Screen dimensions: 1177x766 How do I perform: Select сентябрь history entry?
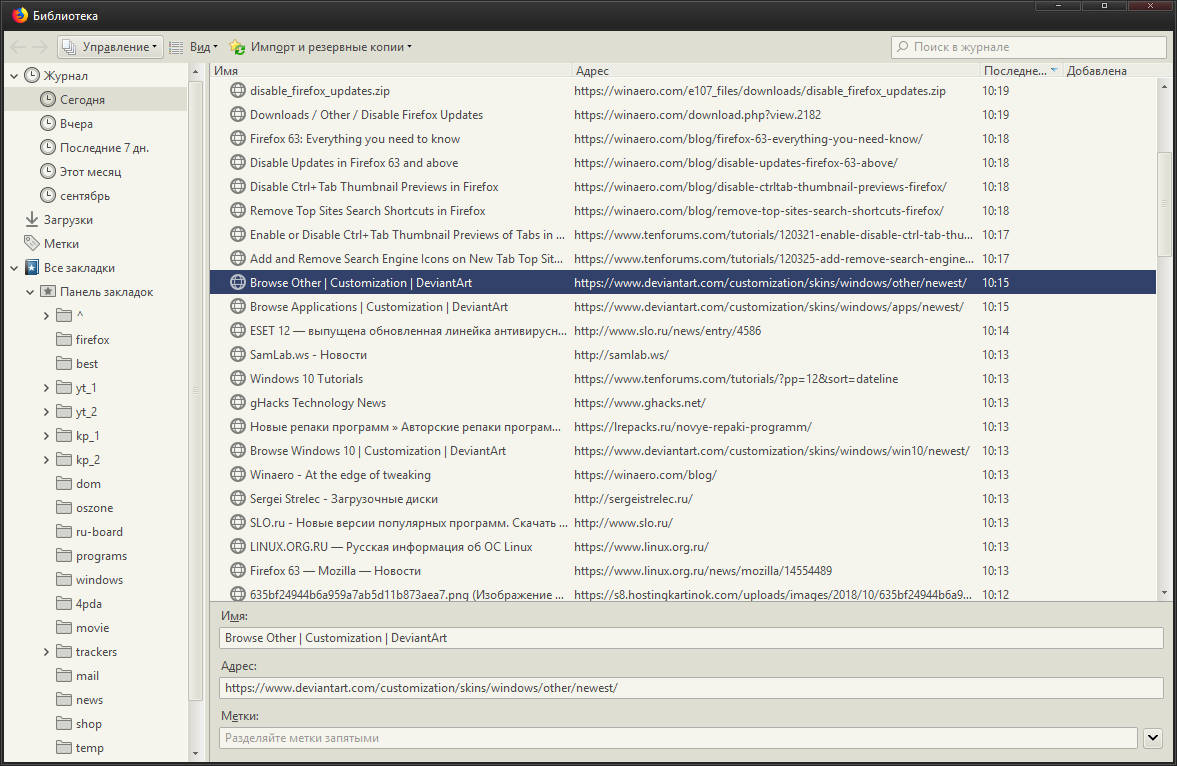click(x=84, y=196)
